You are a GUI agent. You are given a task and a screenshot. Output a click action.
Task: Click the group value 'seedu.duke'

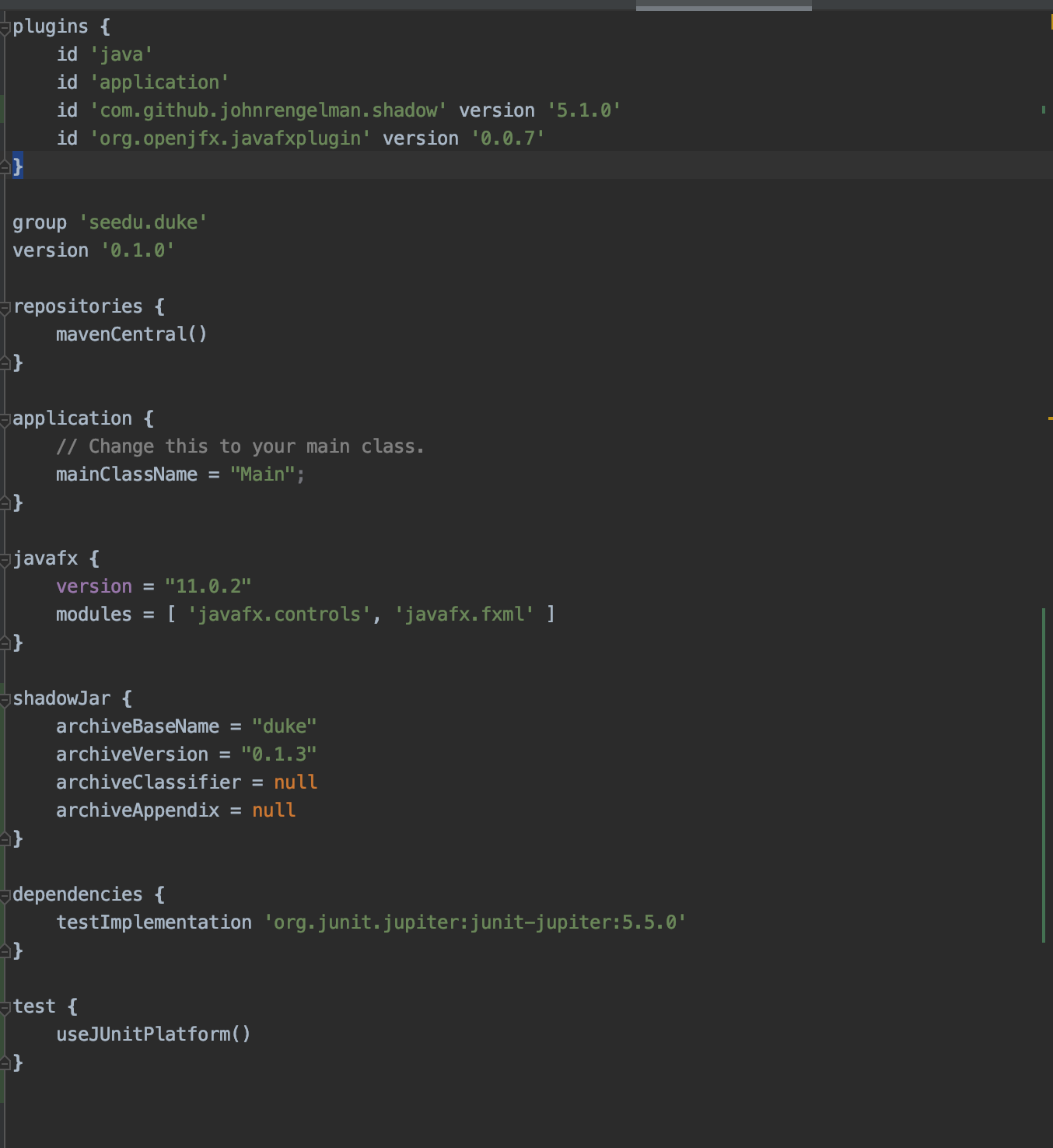[143, 222]
